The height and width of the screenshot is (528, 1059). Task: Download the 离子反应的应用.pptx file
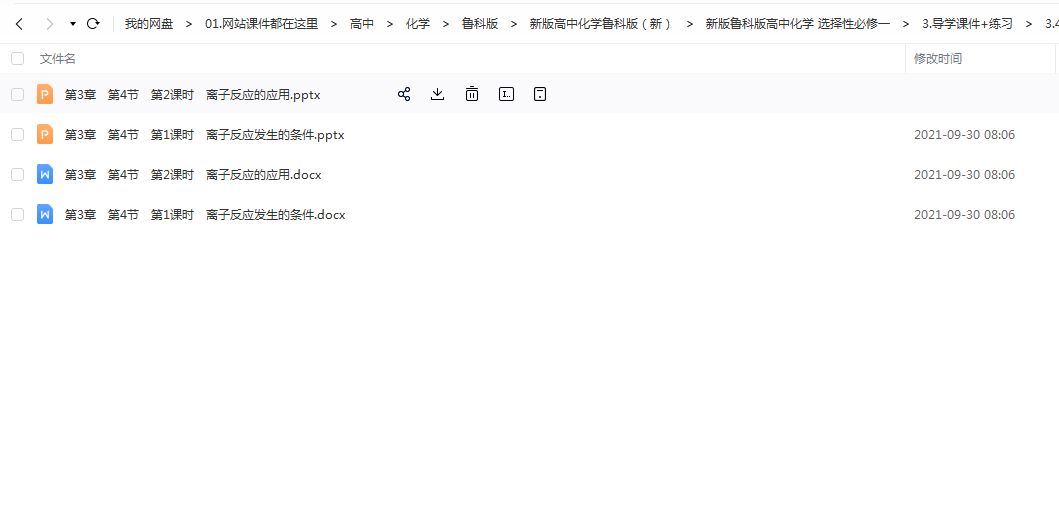[438, 94]
